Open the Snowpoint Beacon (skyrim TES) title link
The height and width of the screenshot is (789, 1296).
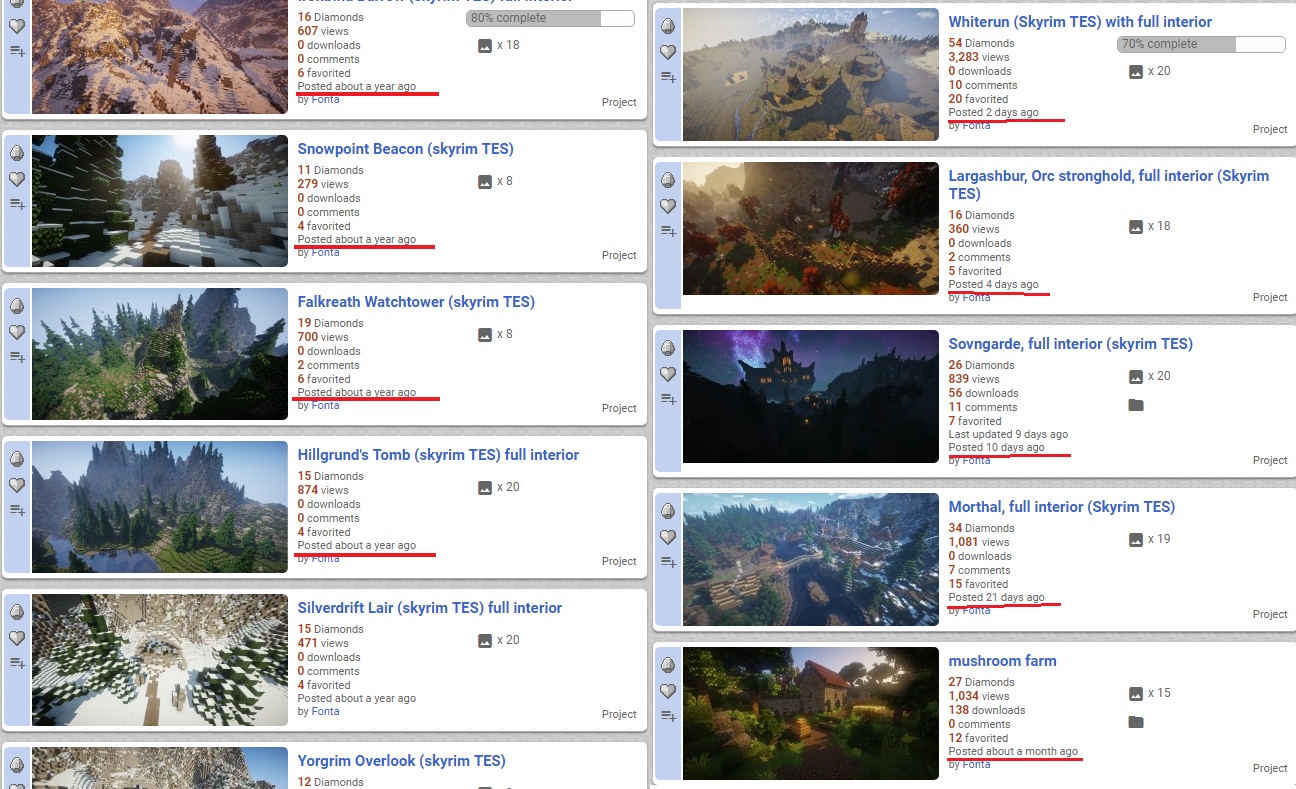click(405, 149)
